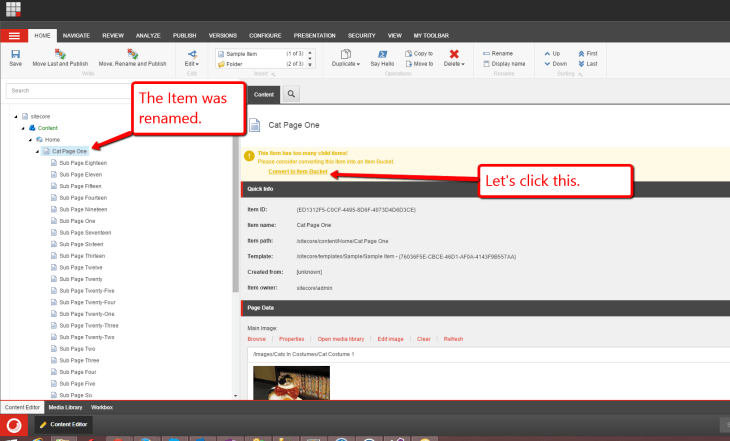The width and height of the screenshot is (730, 441).
Task: Collapse the Page Data section header
Action: click(485, 308)
